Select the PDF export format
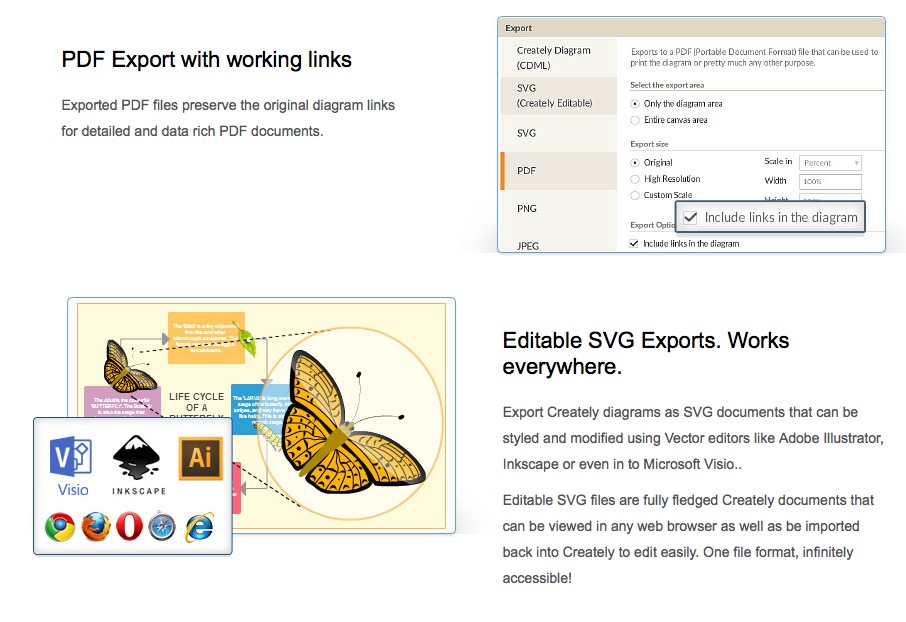 (559, 171)
